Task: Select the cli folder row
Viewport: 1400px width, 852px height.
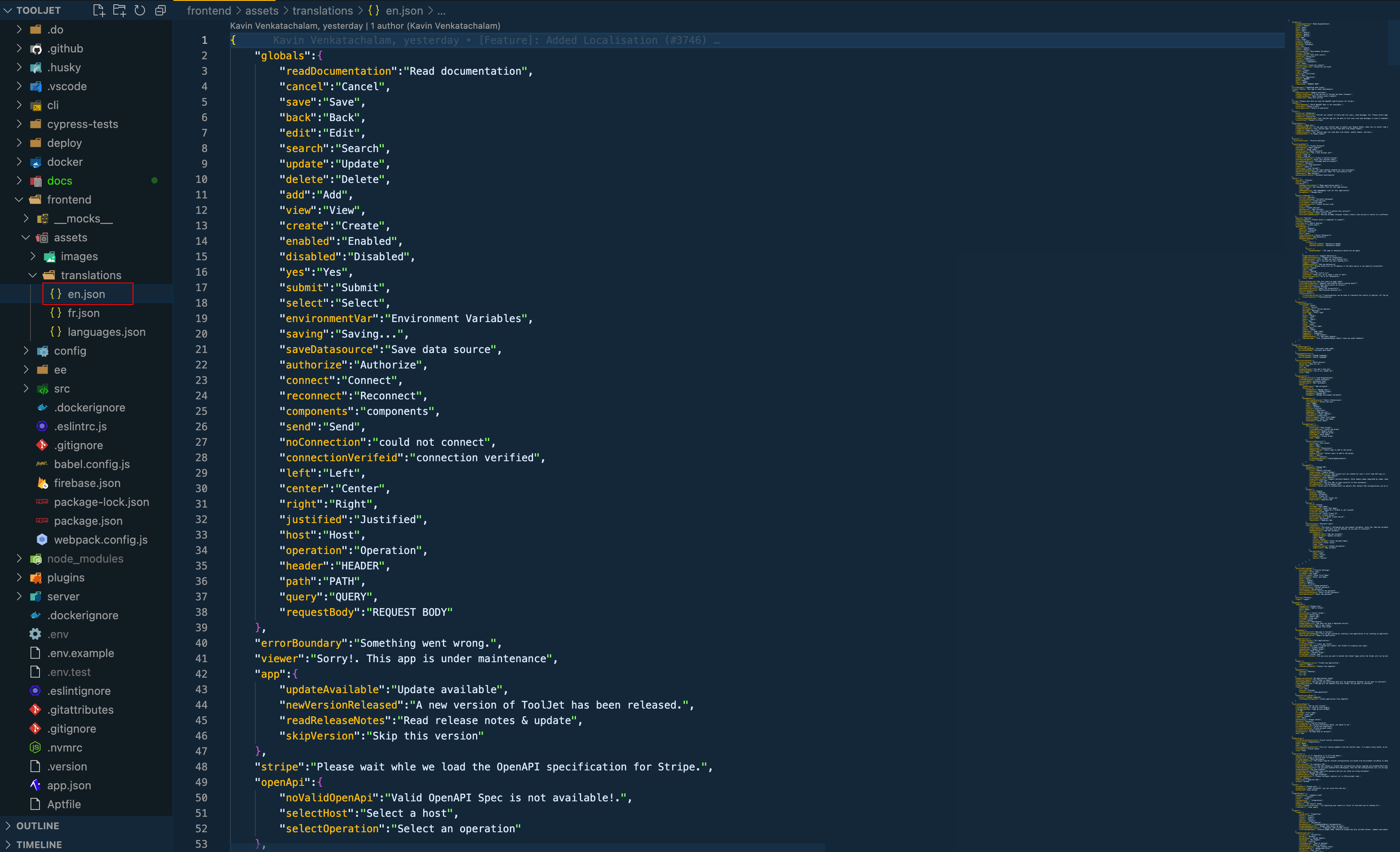Action: 86,105
